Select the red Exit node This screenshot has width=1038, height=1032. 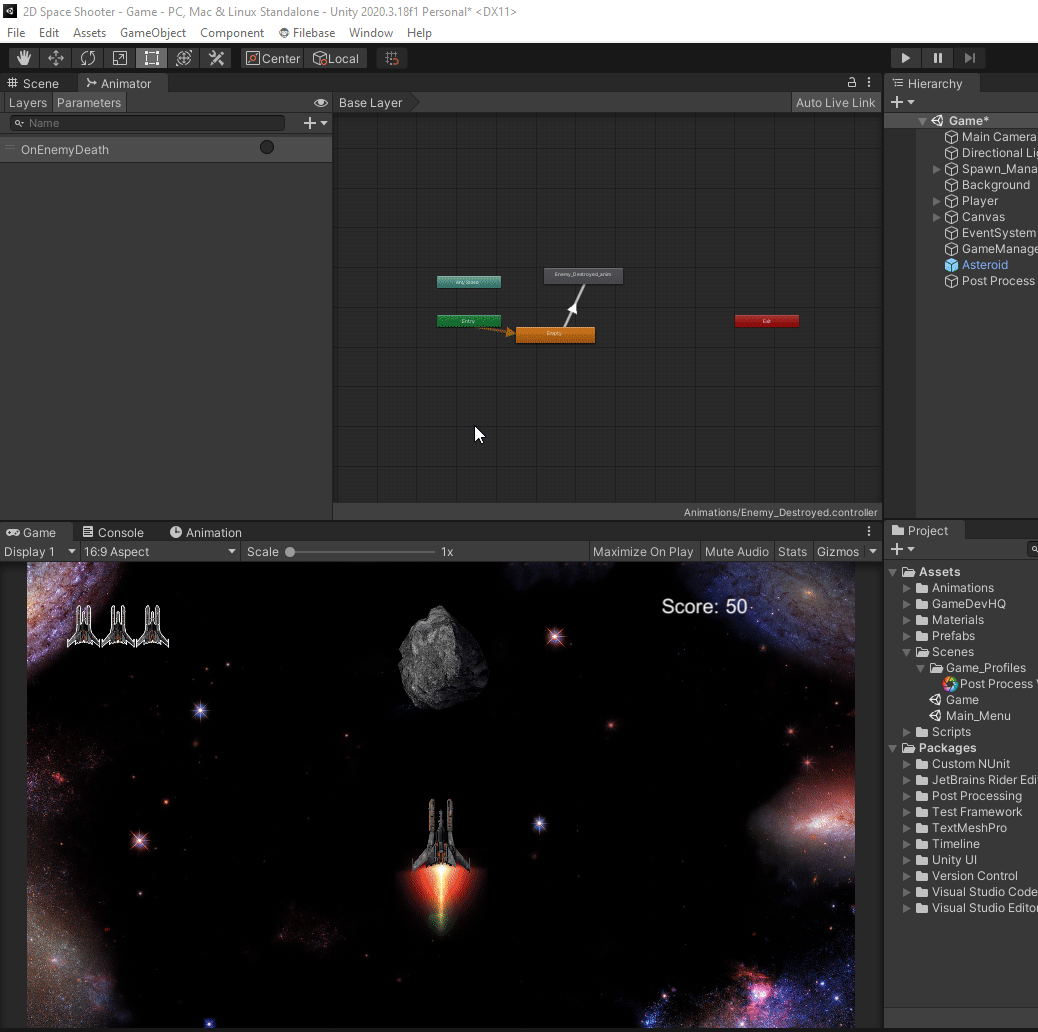click(767, 321)
